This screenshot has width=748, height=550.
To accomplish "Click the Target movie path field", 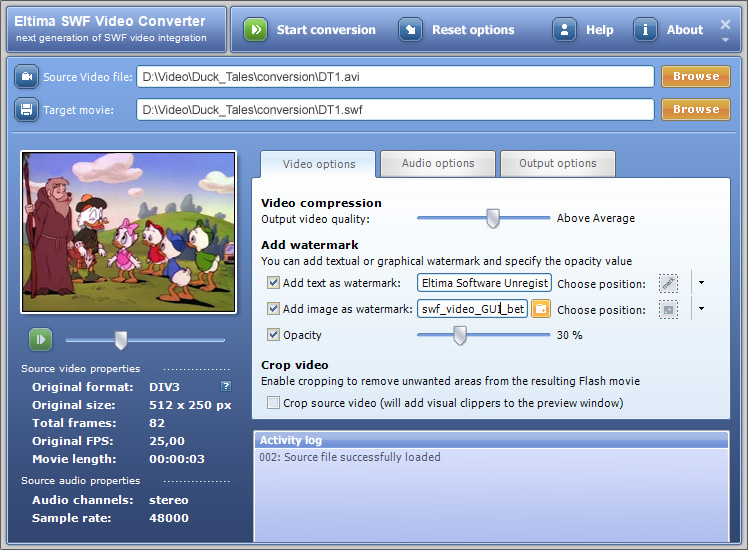I will point(395,110).
